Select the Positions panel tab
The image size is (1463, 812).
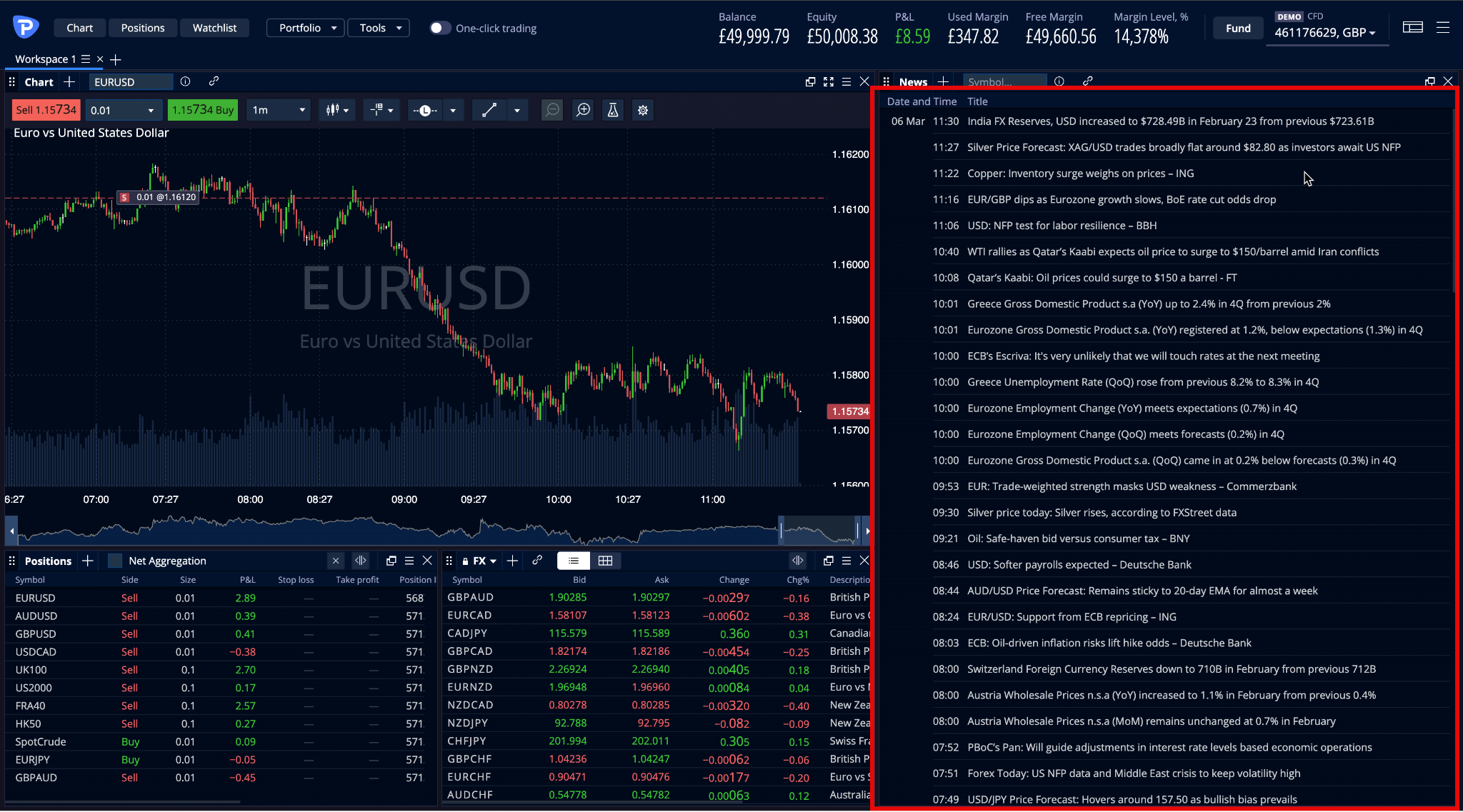pos(48,561)
